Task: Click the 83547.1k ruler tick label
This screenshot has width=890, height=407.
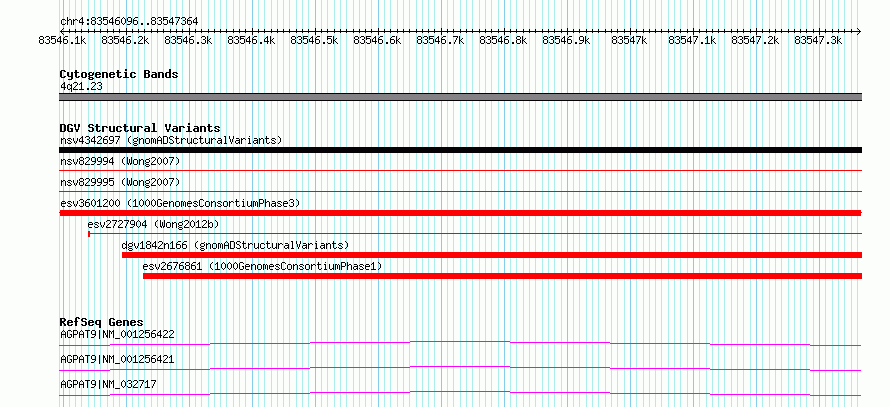Action: pos(692,40)
